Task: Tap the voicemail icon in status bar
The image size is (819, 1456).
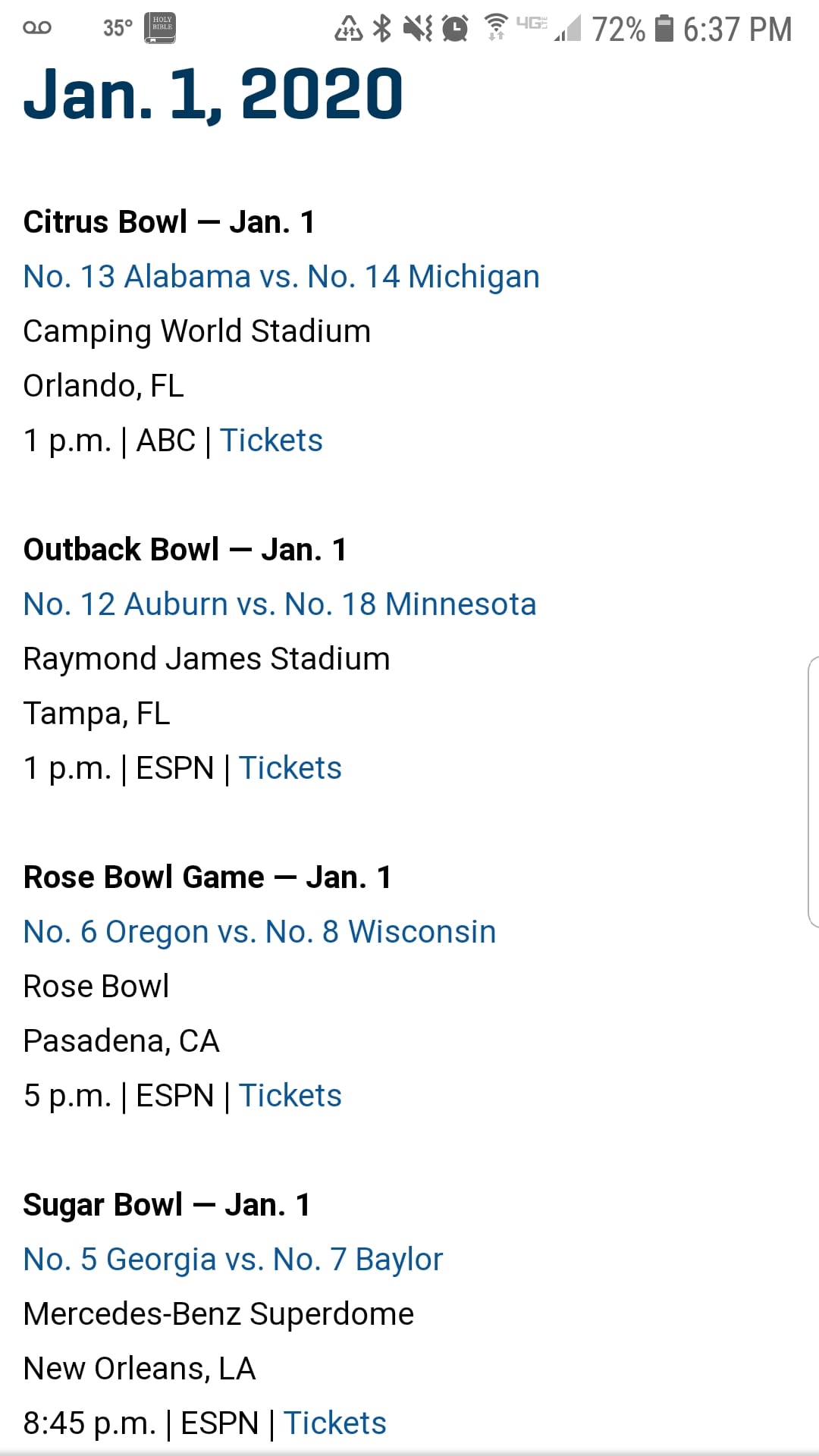Action: (37, 28)
